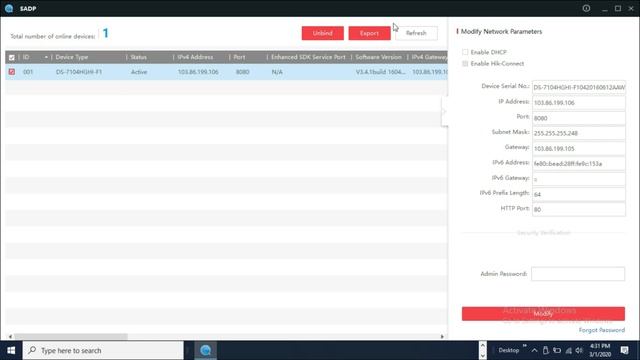Image resolution: width=640 pixels, height=360 pixels.
Task: Edit the IPv6 Address field
Action: 578,164
